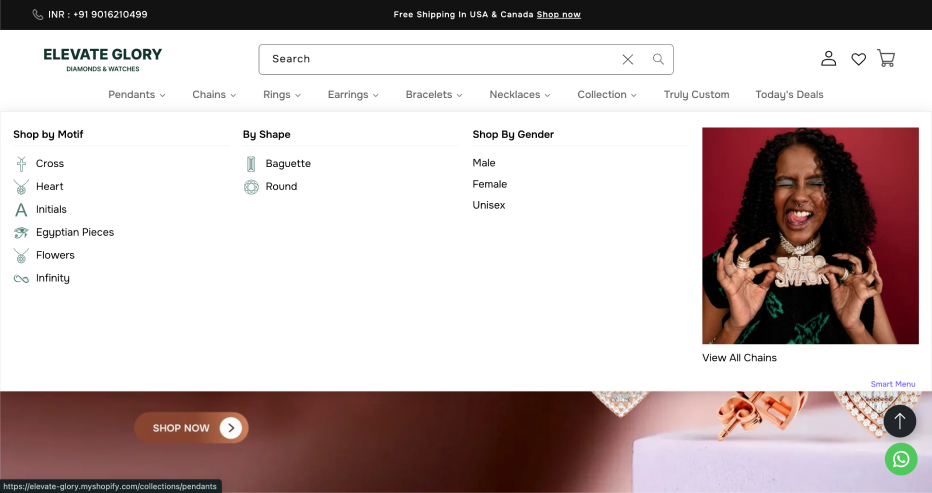This screenshot has height=493, width=932.
Task: Select the Infinity motif link
Action: [52, 278]
